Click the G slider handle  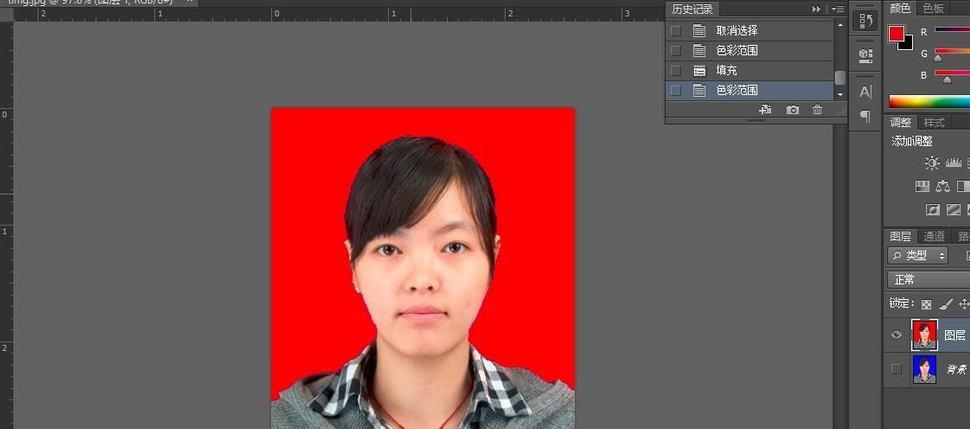(x=938, y=58)
